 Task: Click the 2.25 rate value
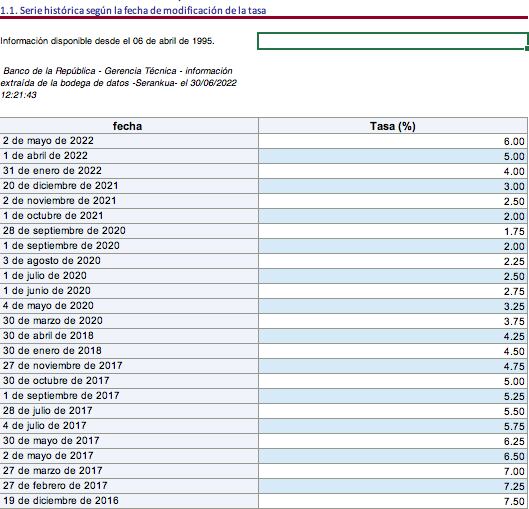(514, 262)
